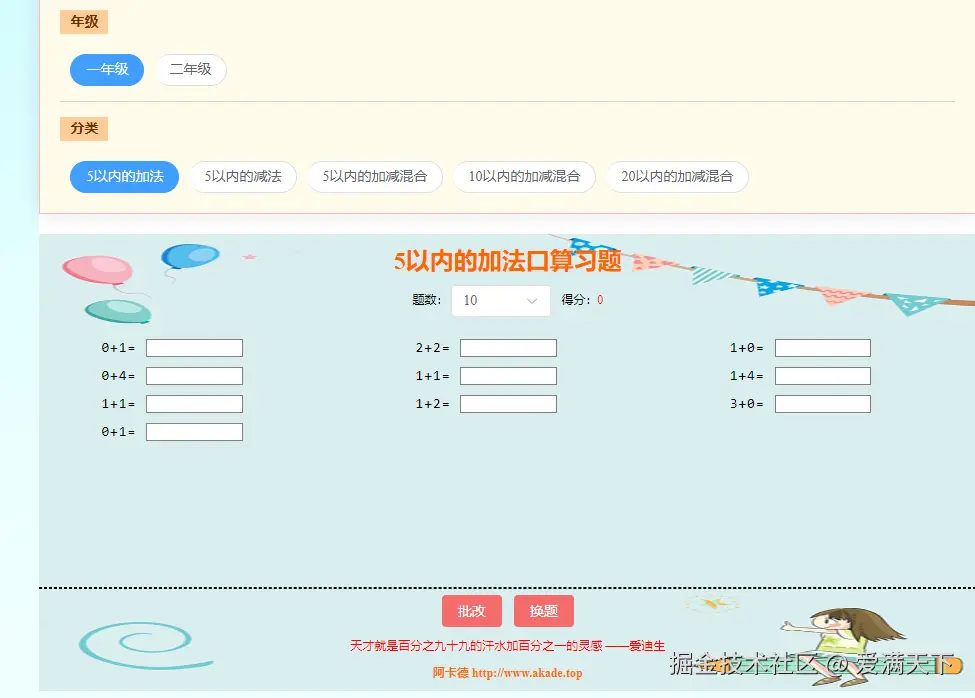Image resolution: width=975 pixels, height=698 pixels.
Task: Click the dropdown chevron next to 10
Action: 531,300
